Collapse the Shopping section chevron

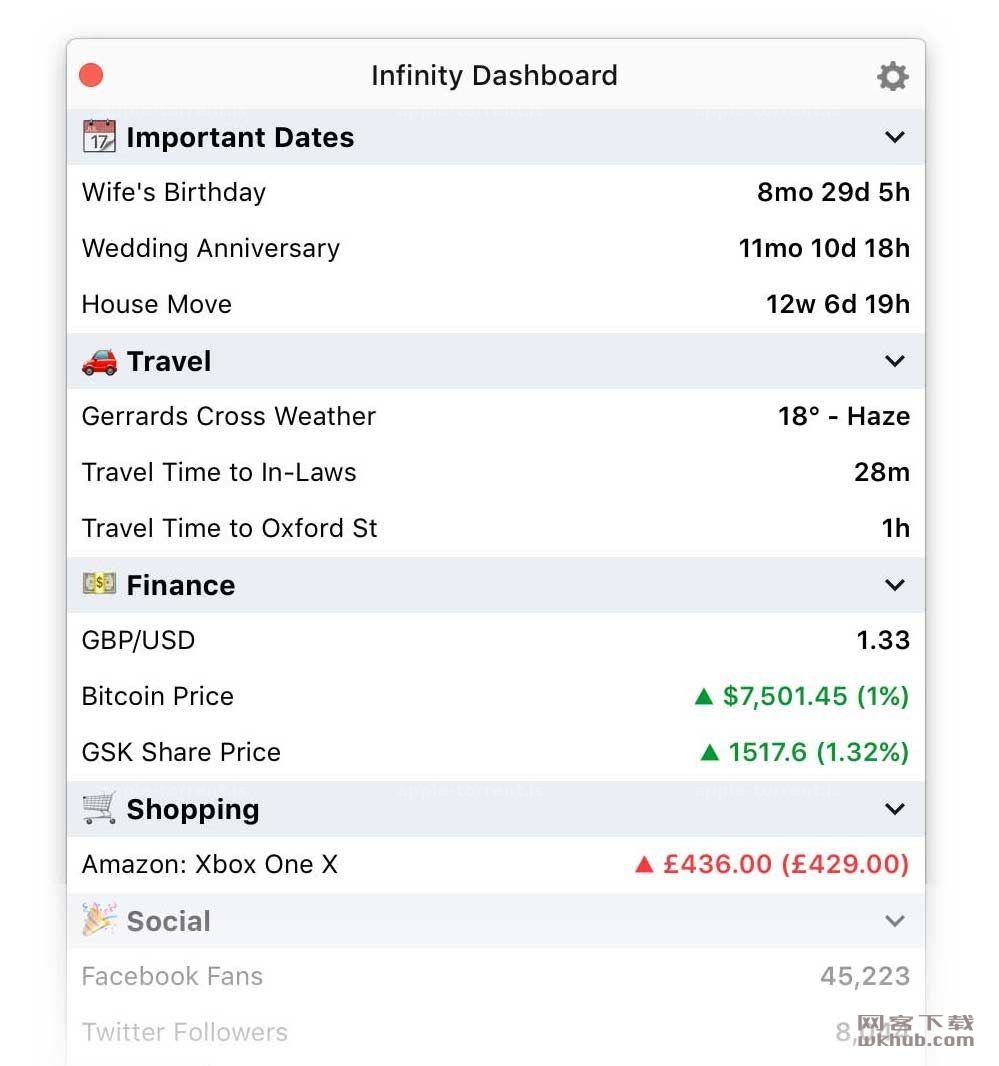coord(895,809)
